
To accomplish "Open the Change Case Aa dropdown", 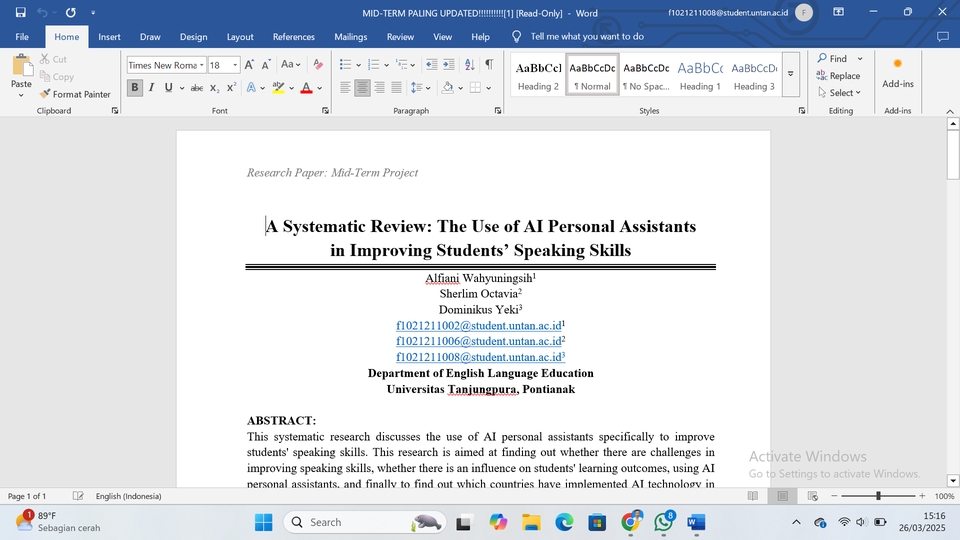I will pyautogui.click(x=290, y=64).
